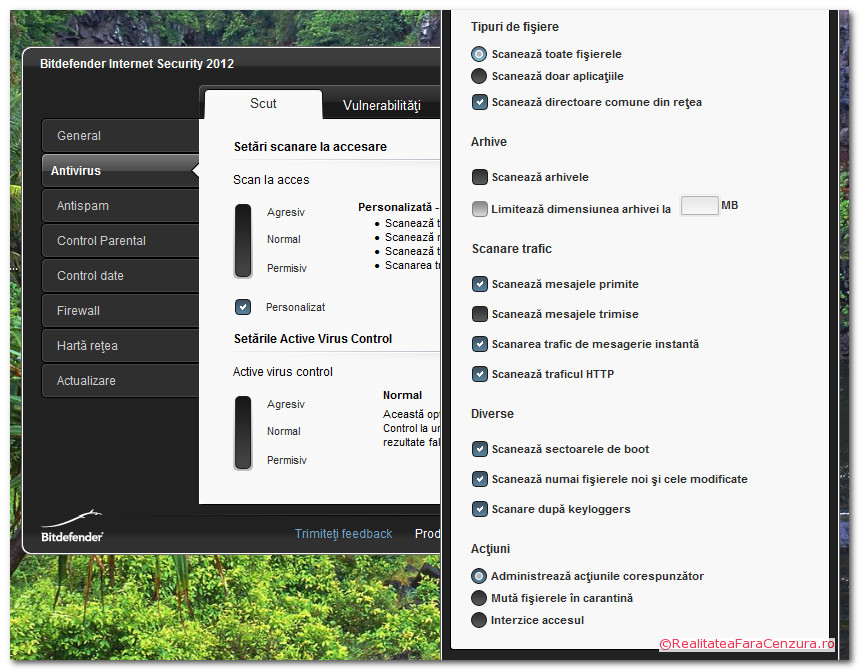
Task: Click 'Setările Active Virus Control' heading
Action: (313, 339)
